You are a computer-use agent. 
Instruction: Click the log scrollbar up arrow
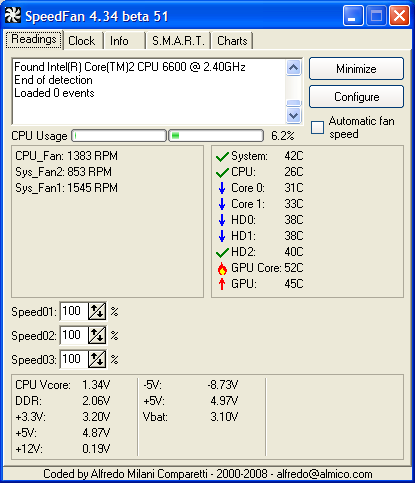(294, 68)
